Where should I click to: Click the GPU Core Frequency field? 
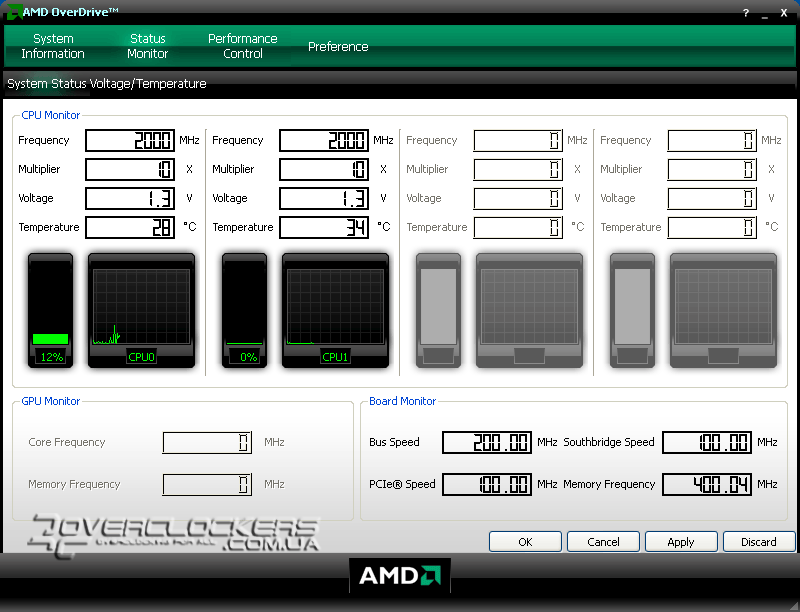coord(207,442)
